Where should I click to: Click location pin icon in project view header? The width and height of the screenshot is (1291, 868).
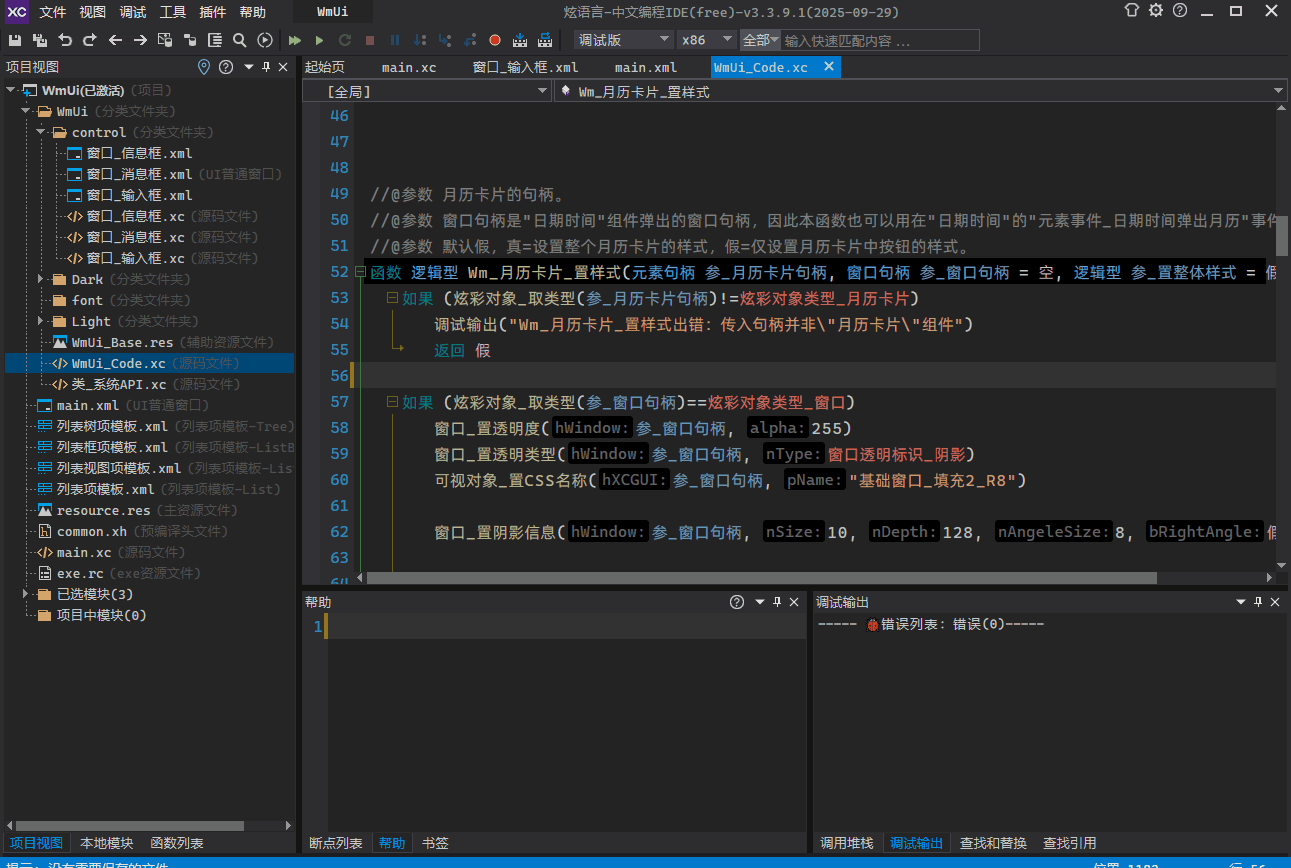204,67
